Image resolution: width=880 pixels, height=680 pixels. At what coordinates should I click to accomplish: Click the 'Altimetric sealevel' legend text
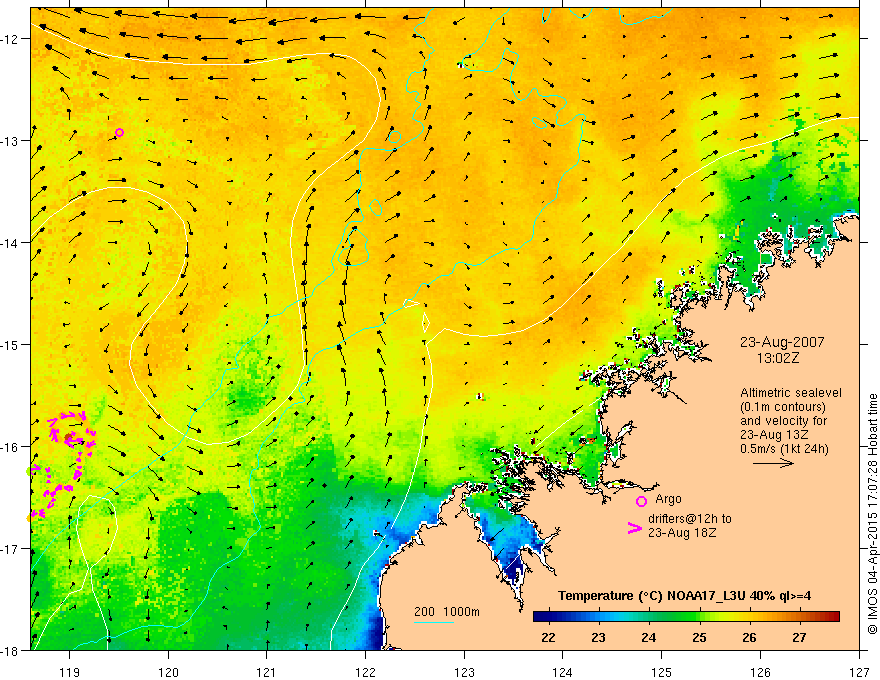coord(791,393)
